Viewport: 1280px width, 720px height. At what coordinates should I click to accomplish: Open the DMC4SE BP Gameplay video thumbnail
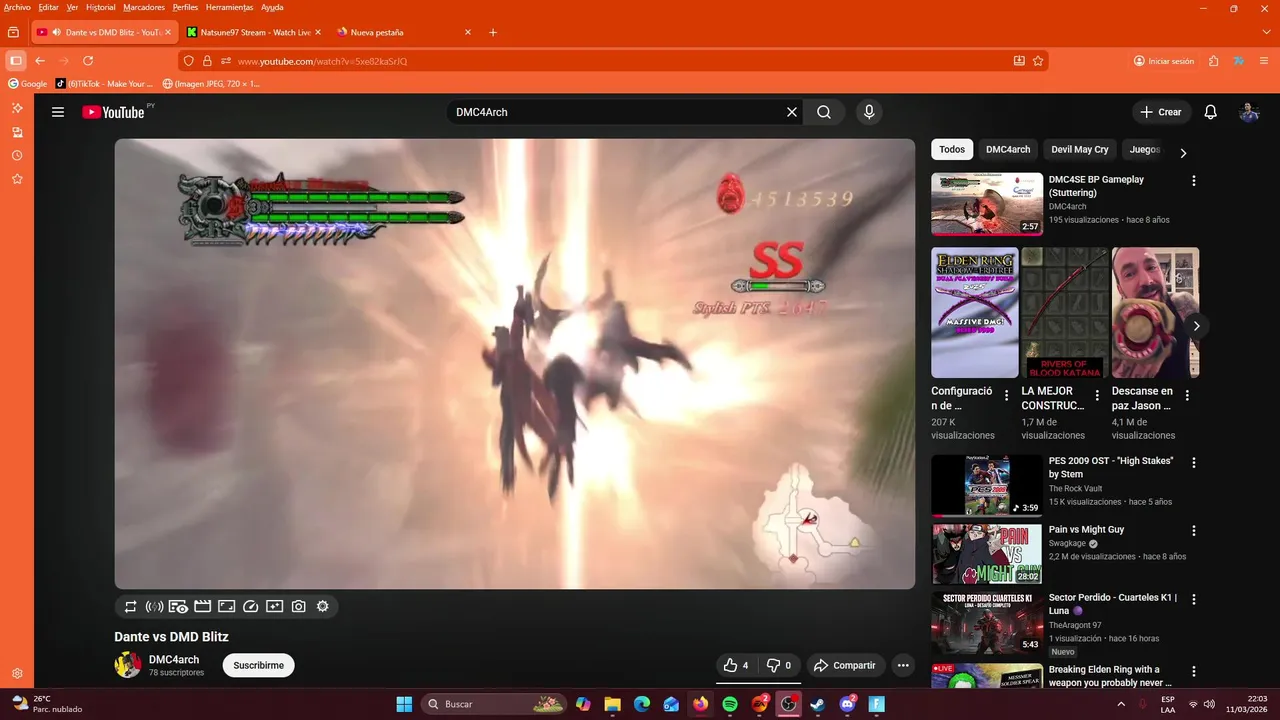click(987, 204)
